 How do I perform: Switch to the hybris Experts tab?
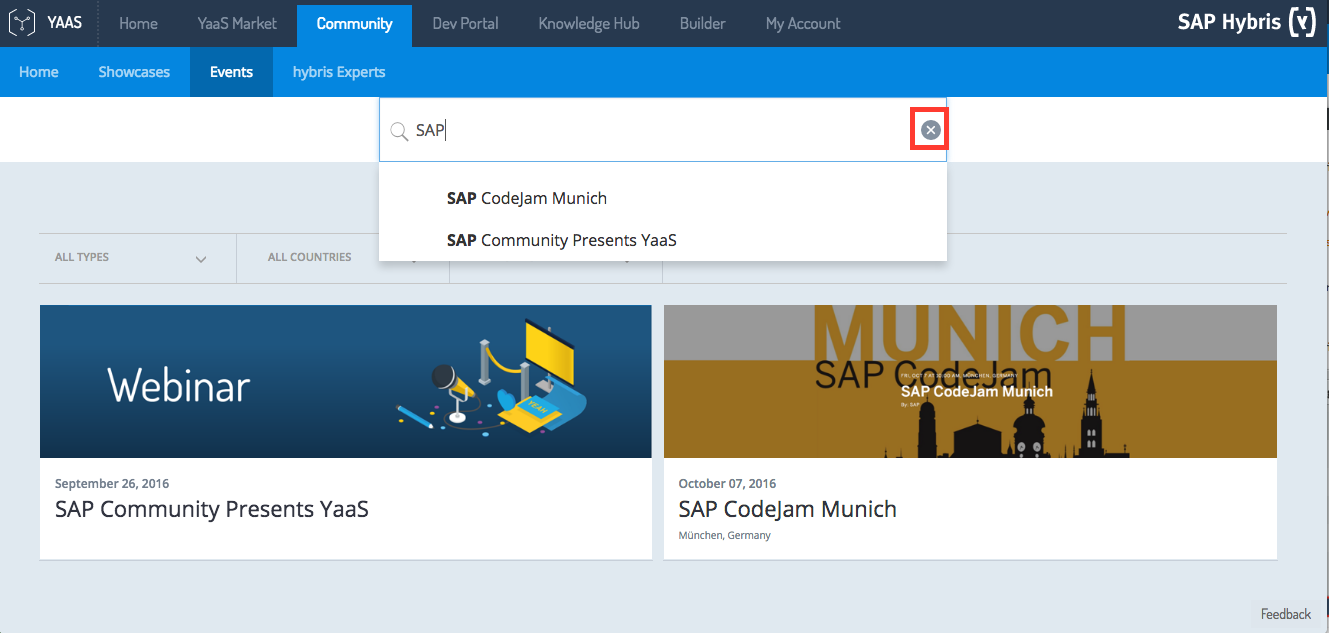point(339,72)
